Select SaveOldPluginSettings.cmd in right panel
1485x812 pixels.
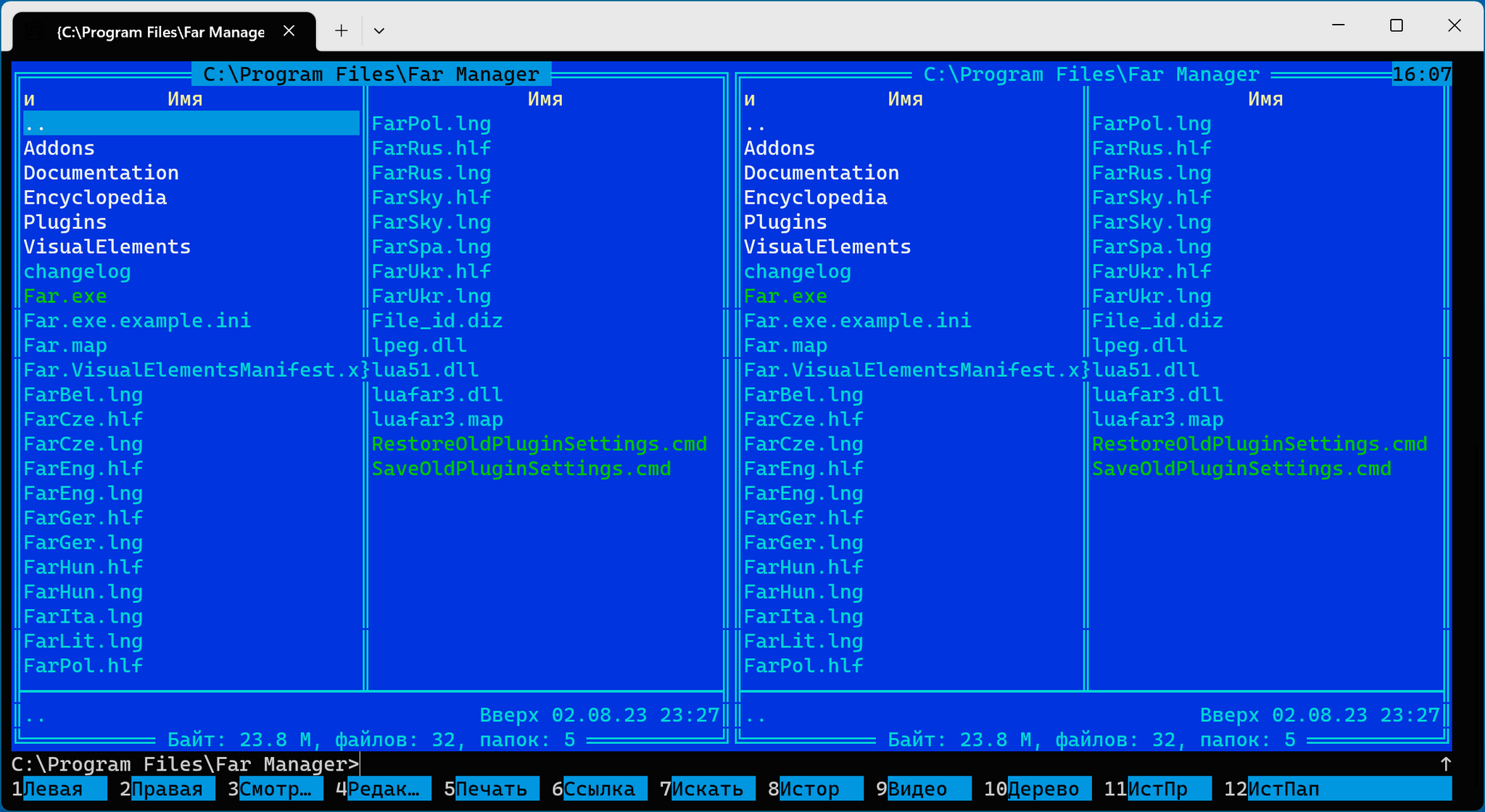pyautogui.click(x=1241, y=468)
